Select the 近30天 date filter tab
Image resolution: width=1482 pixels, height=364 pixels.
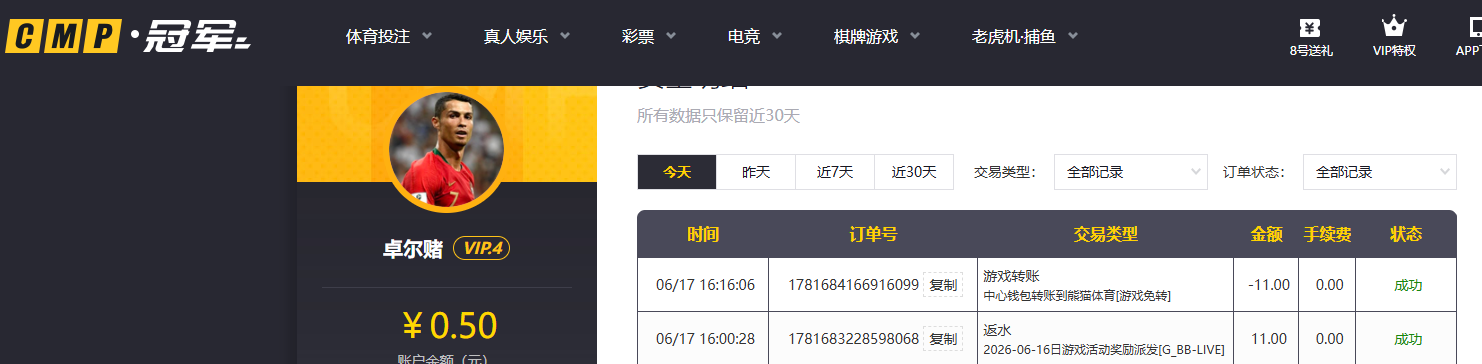pos(914,172)
